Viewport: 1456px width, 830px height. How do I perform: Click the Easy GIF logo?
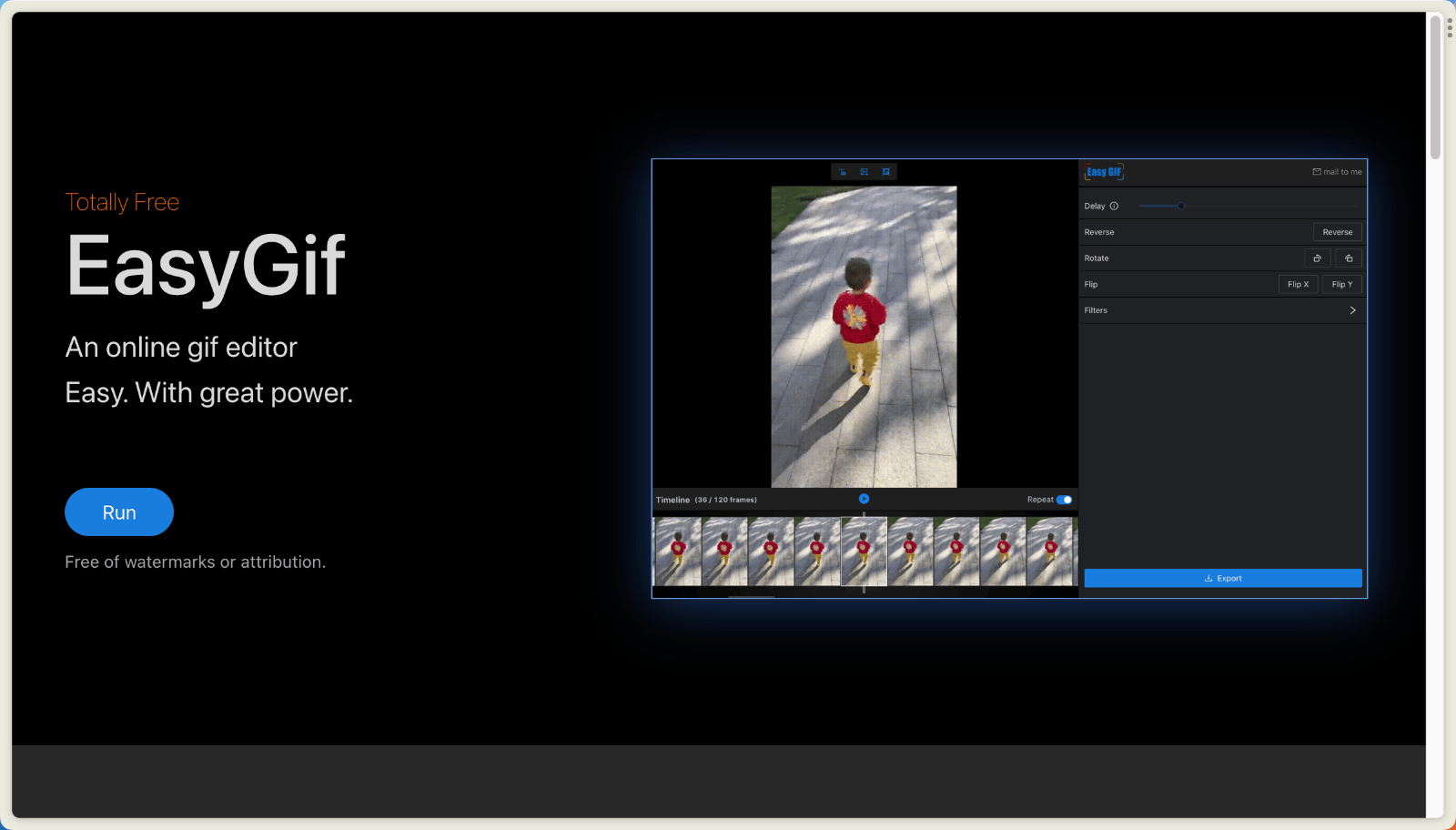tap(1104, 172)
